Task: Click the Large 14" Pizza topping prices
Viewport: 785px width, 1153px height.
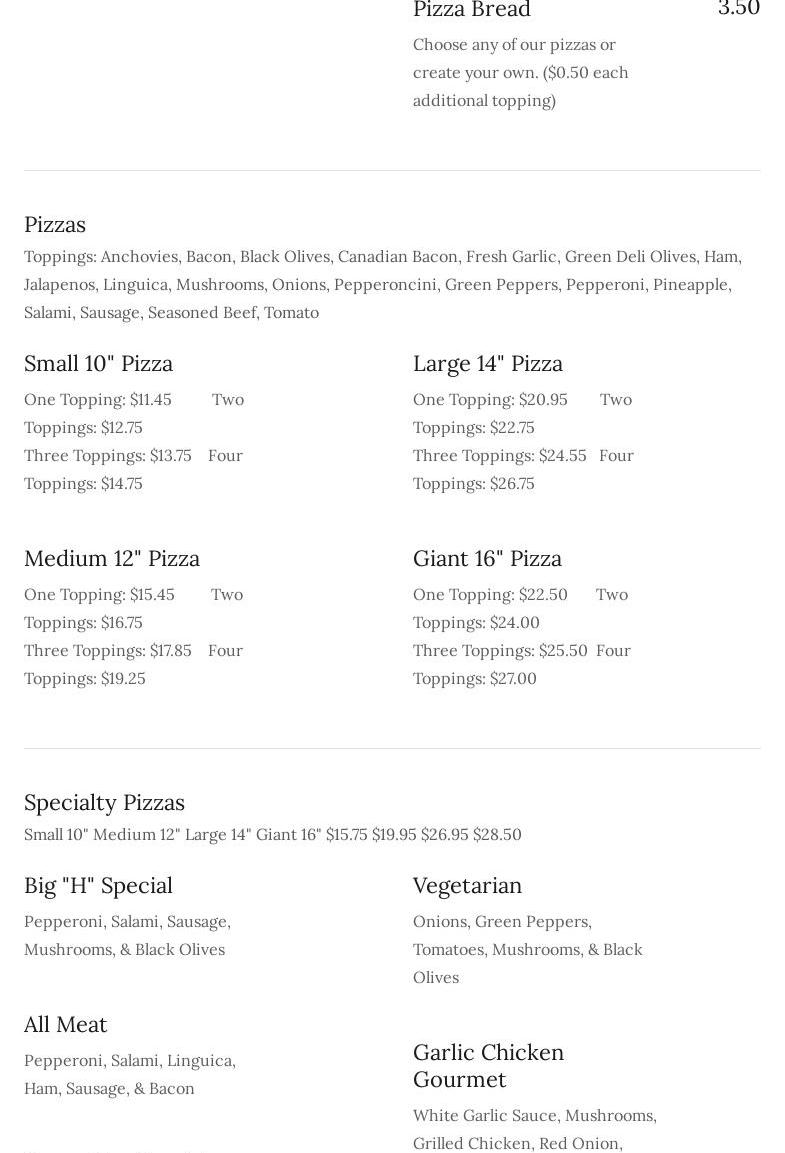Action: (x=523, y=441)
